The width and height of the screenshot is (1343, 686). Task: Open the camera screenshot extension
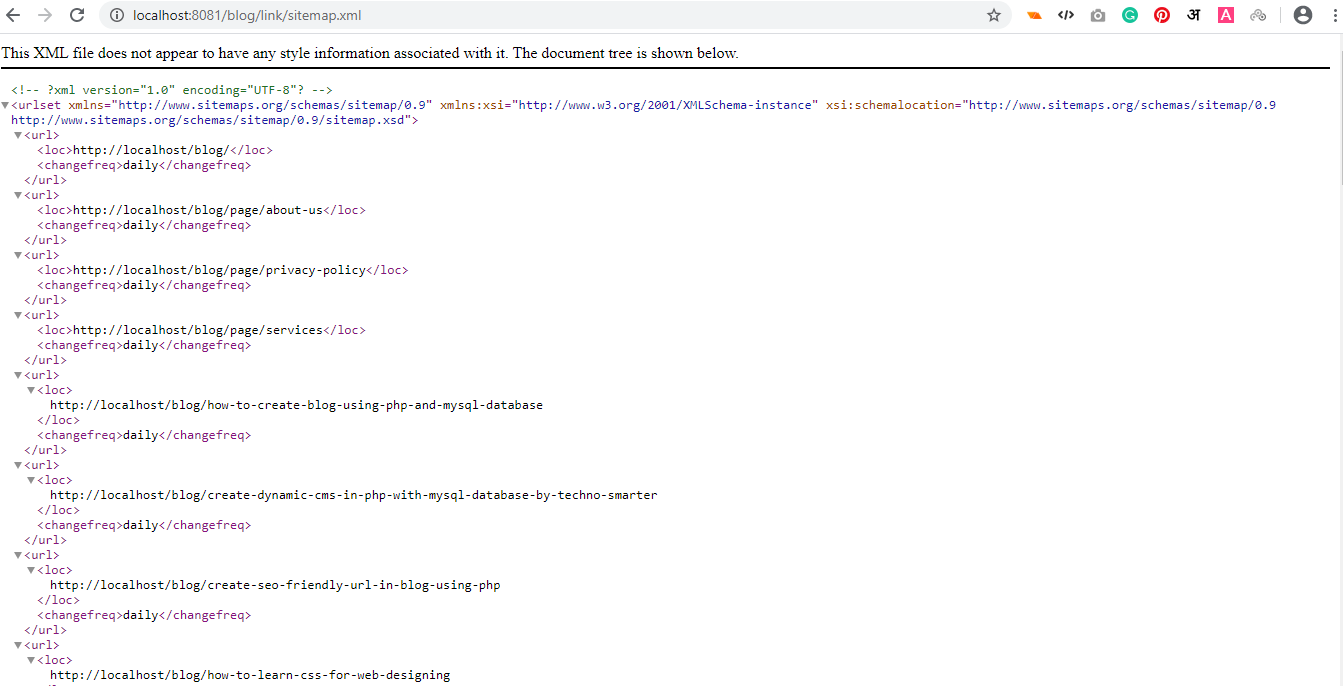click(1098, 15)
